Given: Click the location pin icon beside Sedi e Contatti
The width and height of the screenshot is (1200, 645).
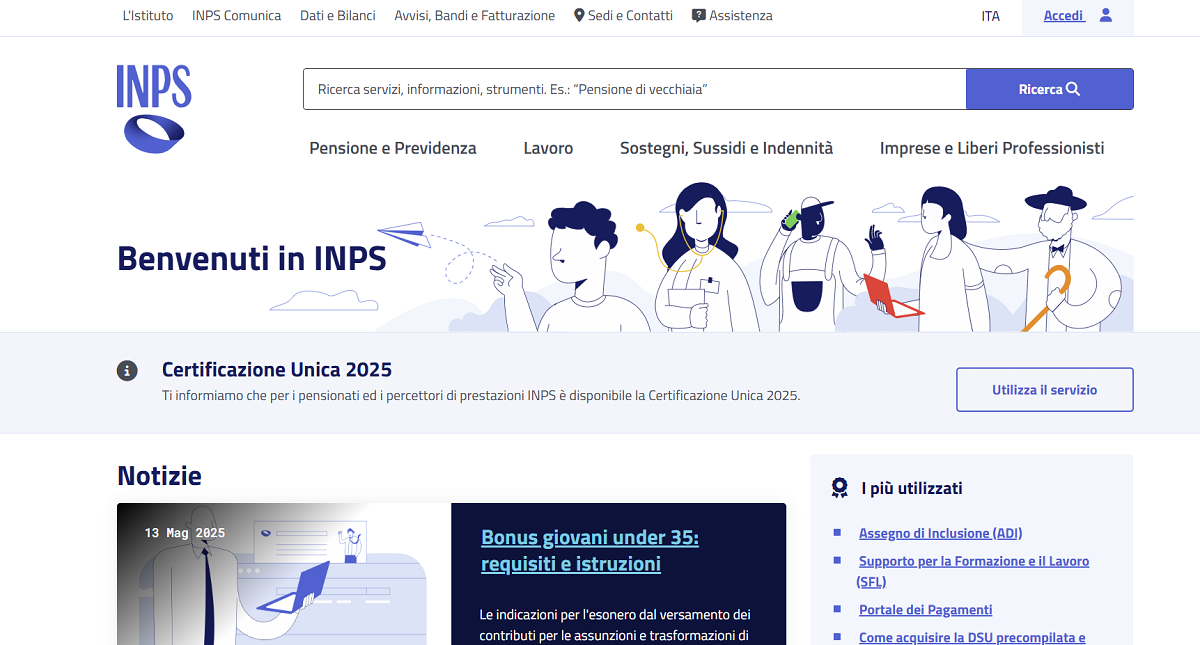Looking at the screenshot, I should pos(578,15).
